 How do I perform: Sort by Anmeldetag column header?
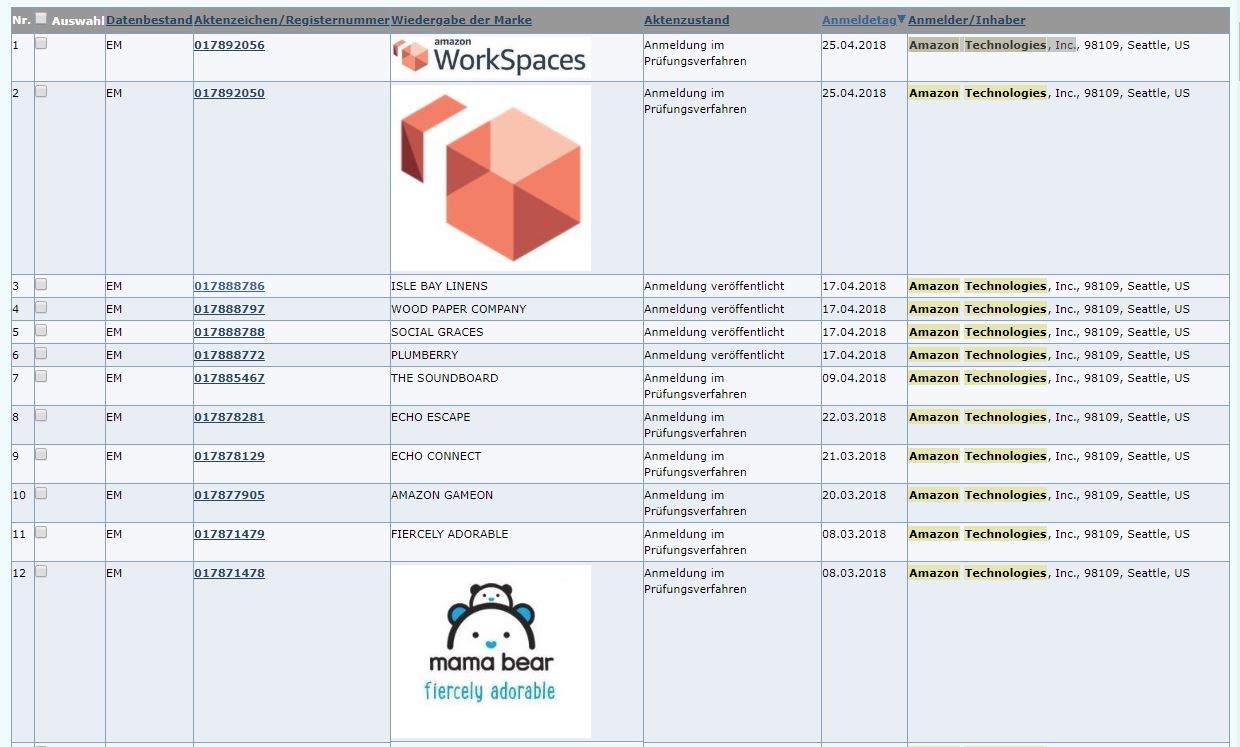point(859,20)
